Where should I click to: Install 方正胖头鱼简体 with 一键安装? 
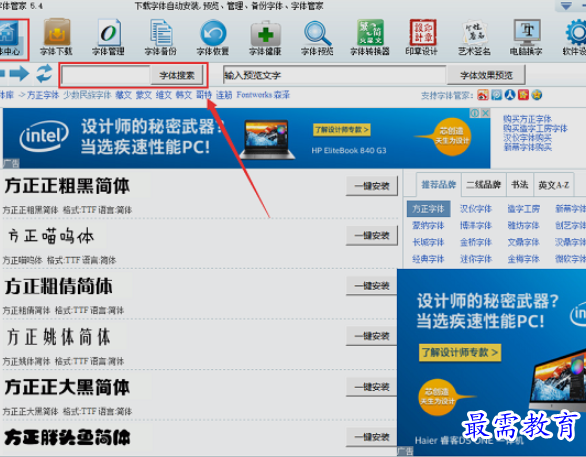371,437
